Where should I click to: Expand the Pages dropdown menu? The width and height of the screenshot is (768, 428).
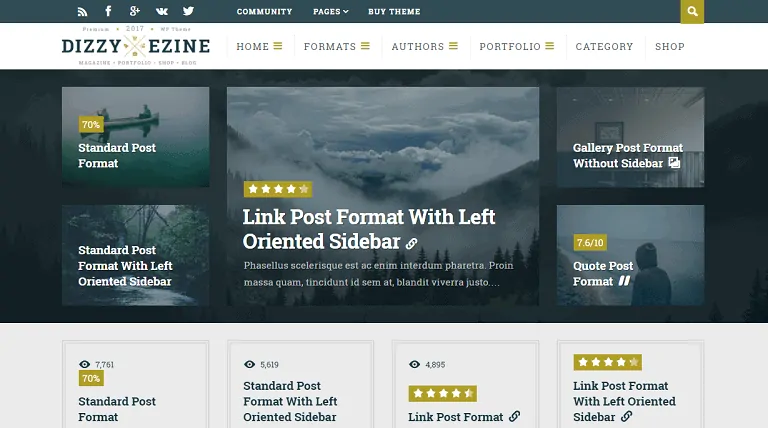coord(331,11)
